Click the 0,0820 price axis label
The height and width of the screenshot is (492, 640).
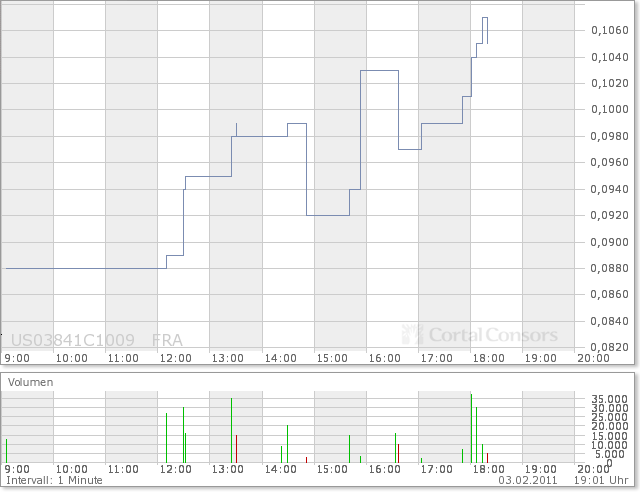point(609,347)
